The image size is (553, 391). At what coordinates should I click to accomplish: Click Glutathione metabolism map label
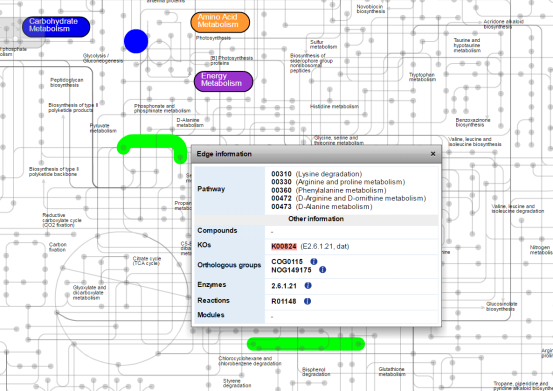tap(391, 372)
